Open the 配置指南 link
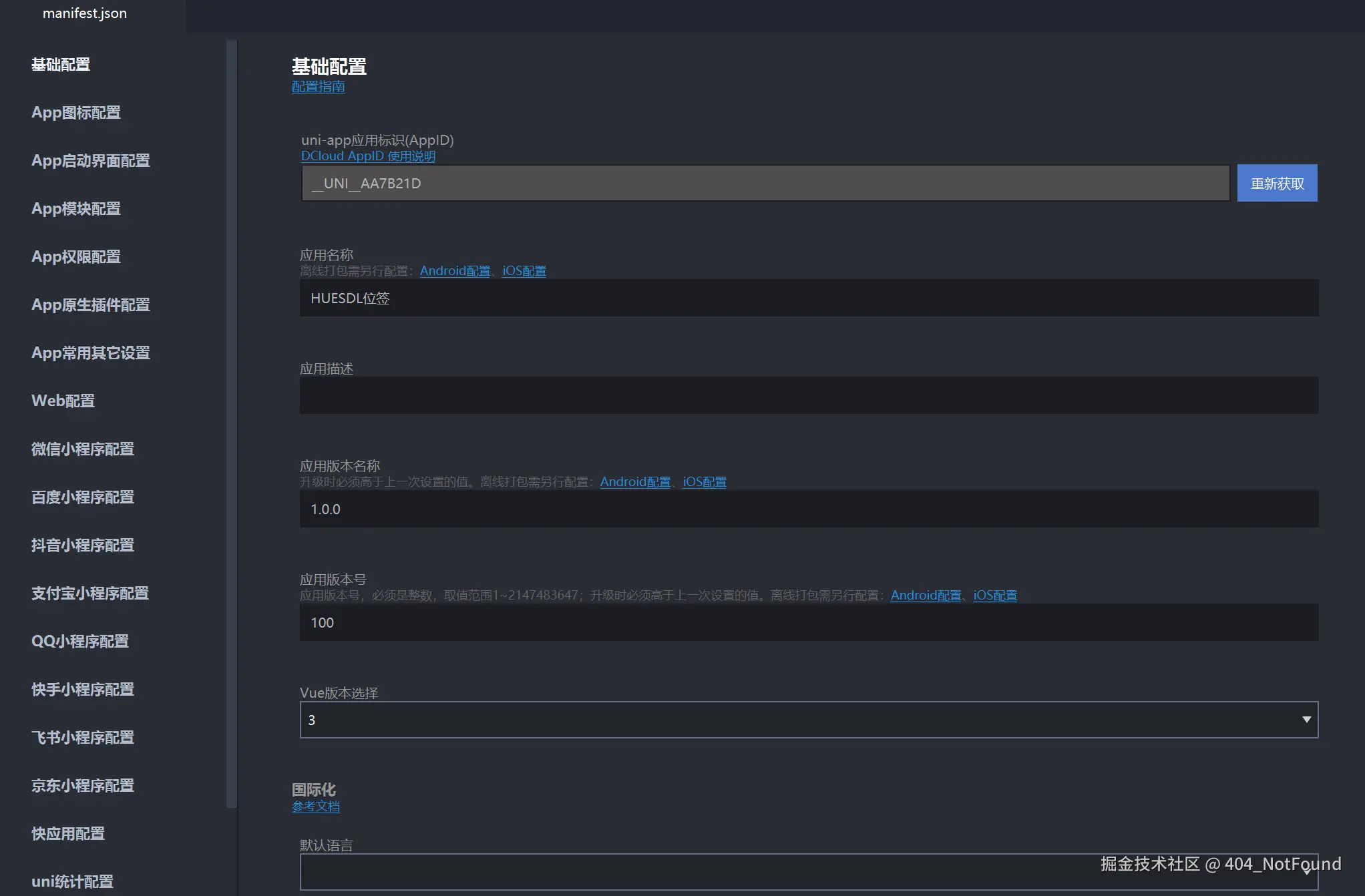The height and width of the screenshot is (896, 1365). (x=318, y=87)
